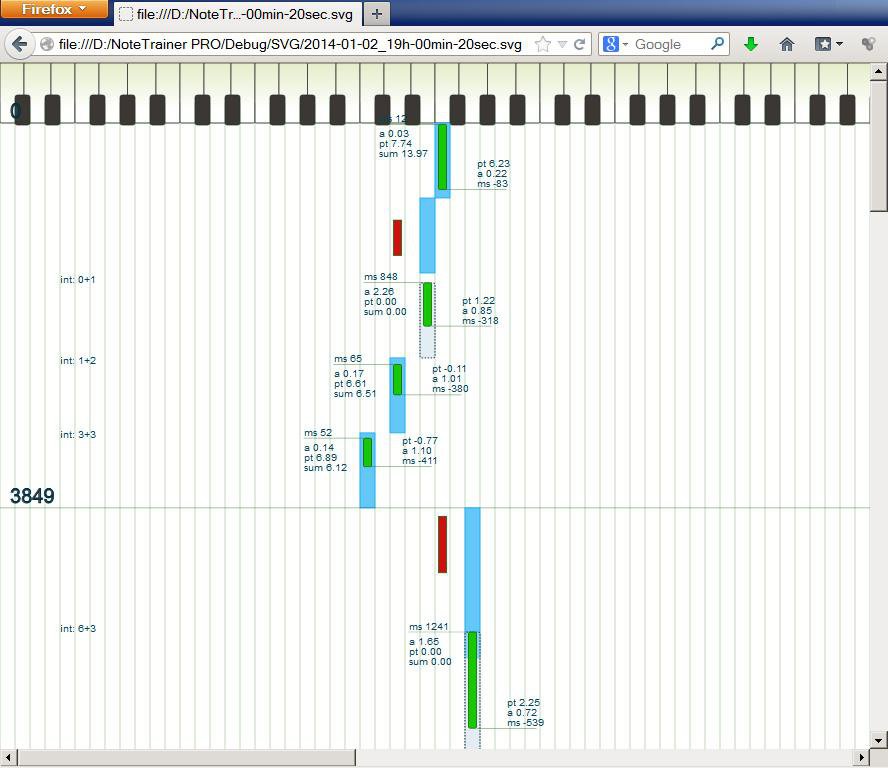Open a new tab with plus button

tap(377, 14)
